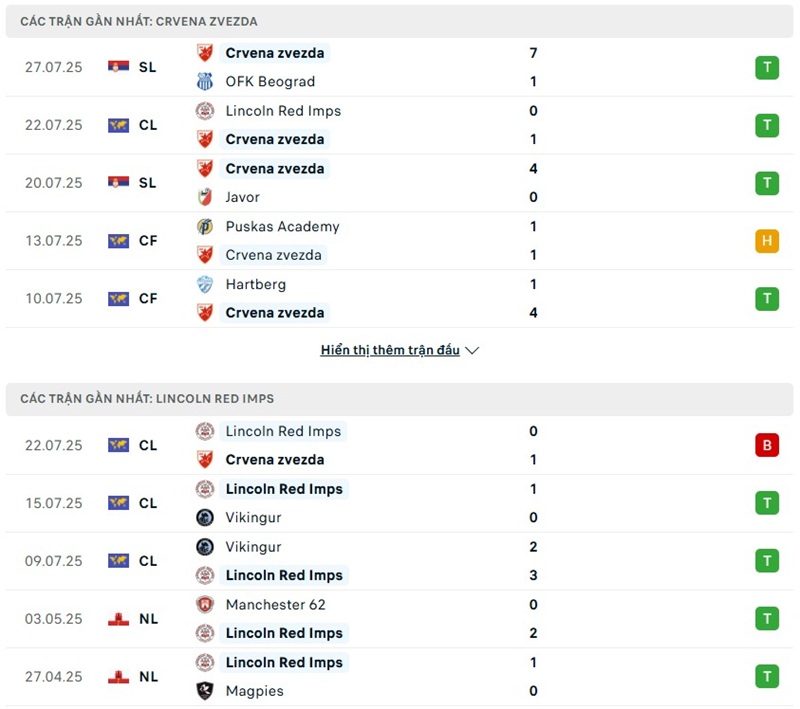Open OFK Beograd team link
The height and width of the screenshot is (709, 800).
coord(270,82)
